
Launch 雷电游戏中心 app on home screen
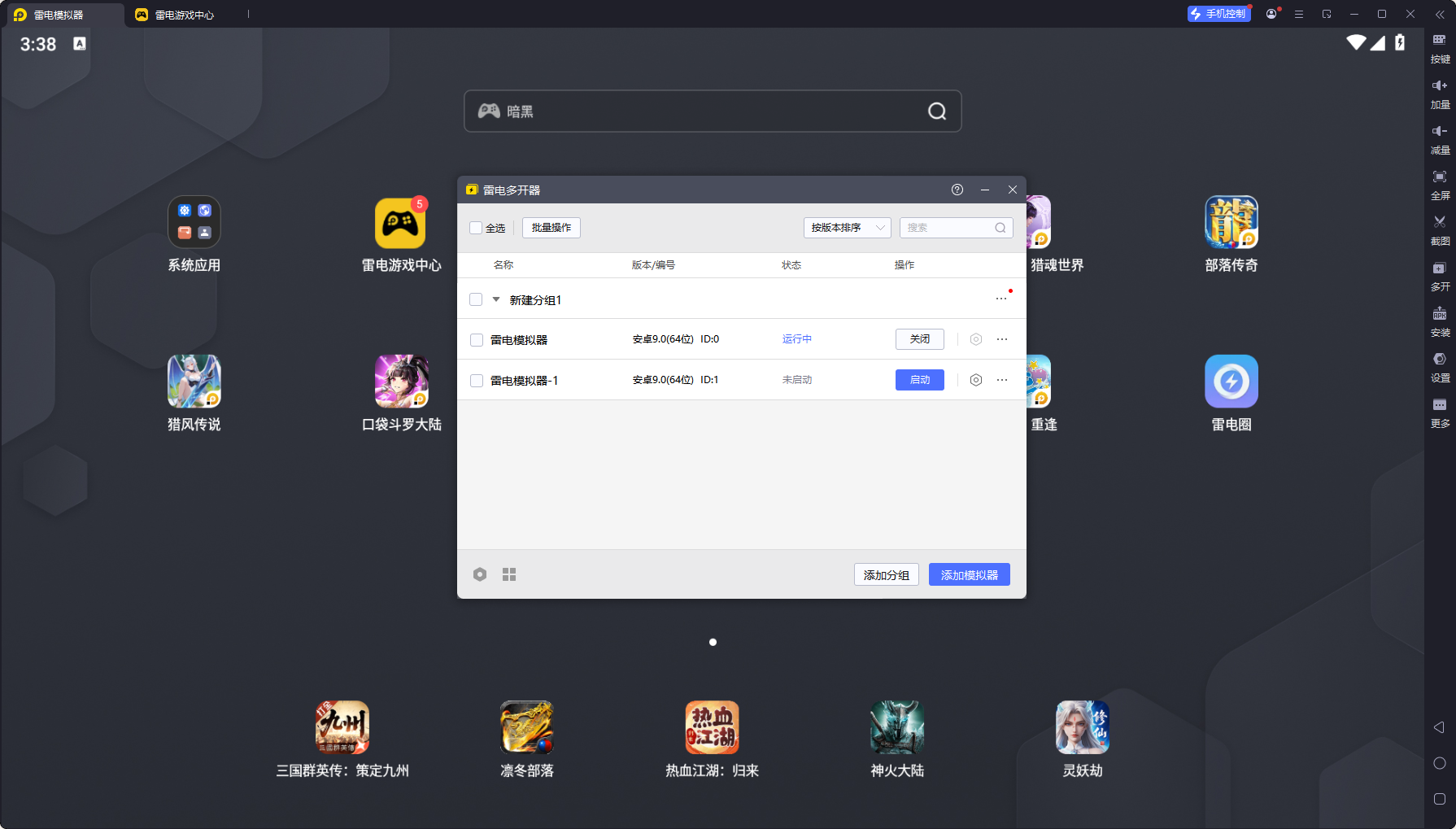tap(400, 223)
